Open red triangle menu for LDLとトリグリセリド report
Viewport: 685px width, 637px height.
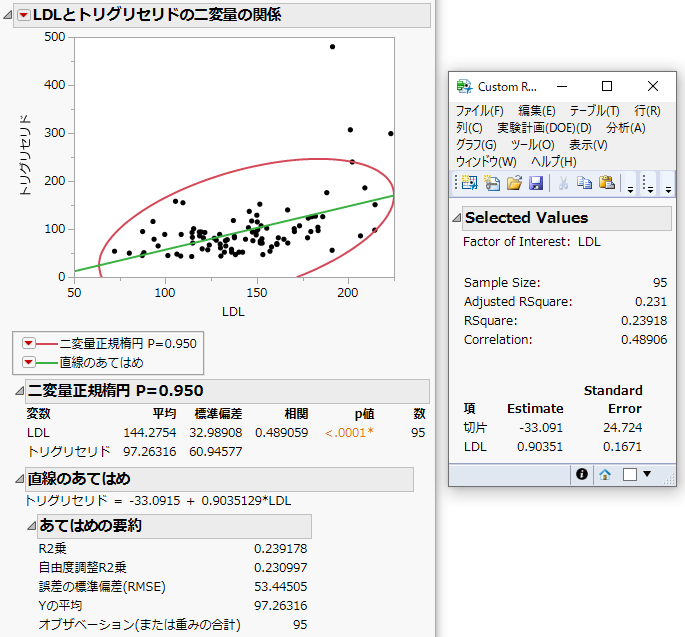(23, 15)
